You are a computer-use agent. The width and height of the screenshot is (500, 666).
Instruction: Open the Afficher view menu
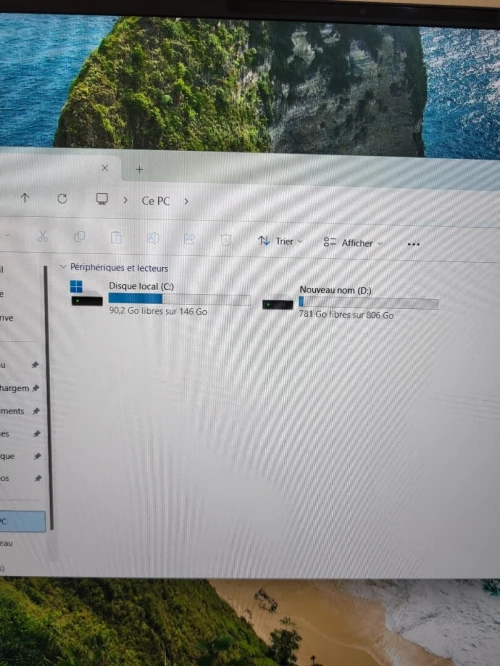(353, 243)
